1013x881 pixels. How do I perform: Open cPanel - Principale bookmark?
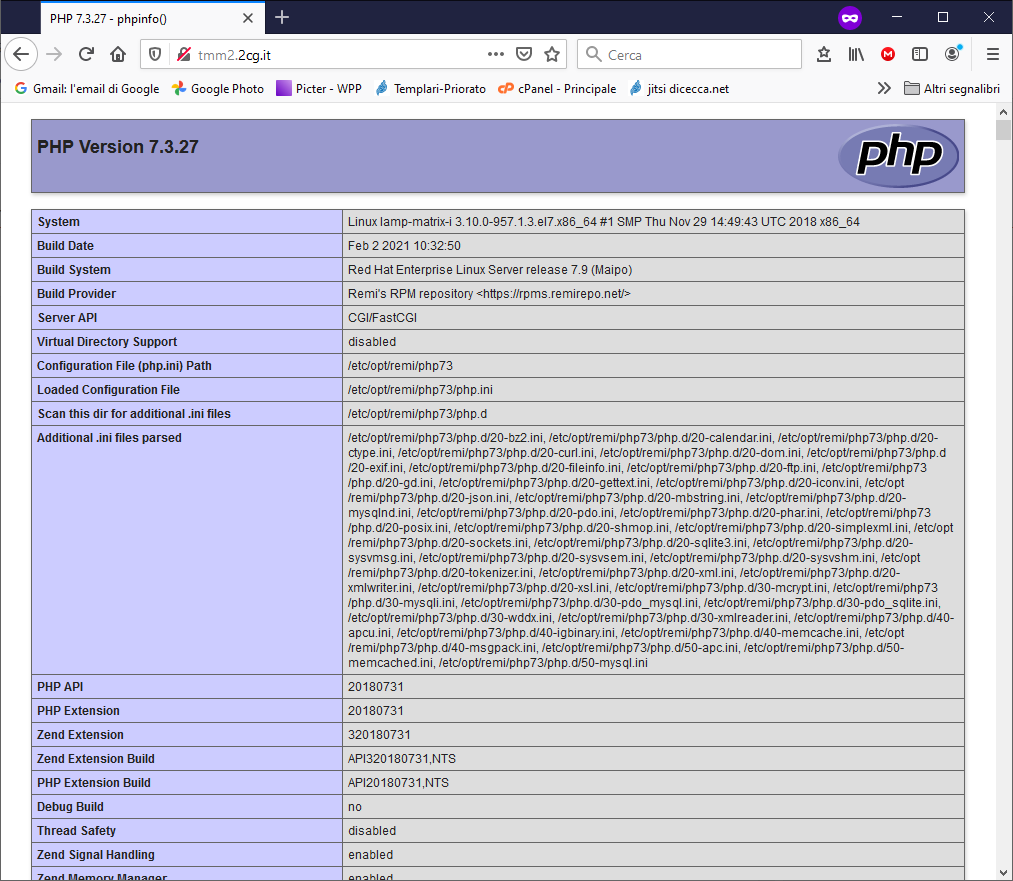click(558, 88)
